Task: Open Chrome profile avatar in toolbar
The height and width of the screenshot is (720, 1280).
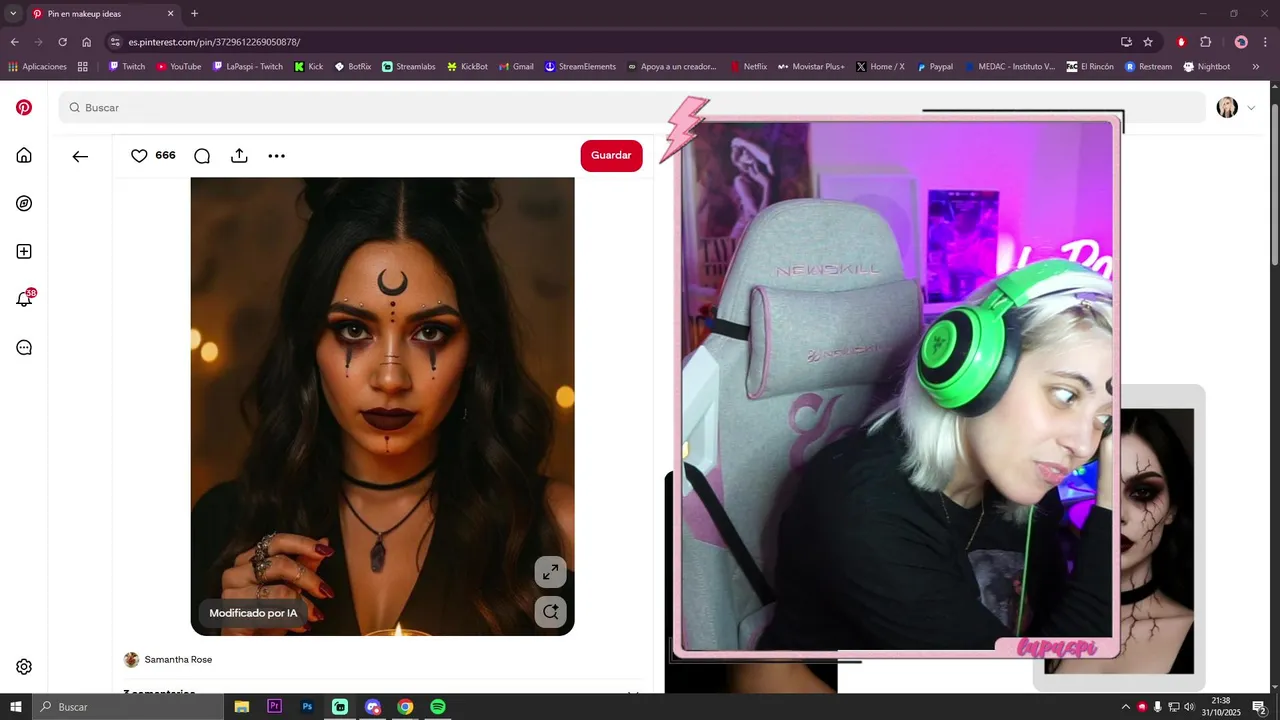Action: 1241,42
